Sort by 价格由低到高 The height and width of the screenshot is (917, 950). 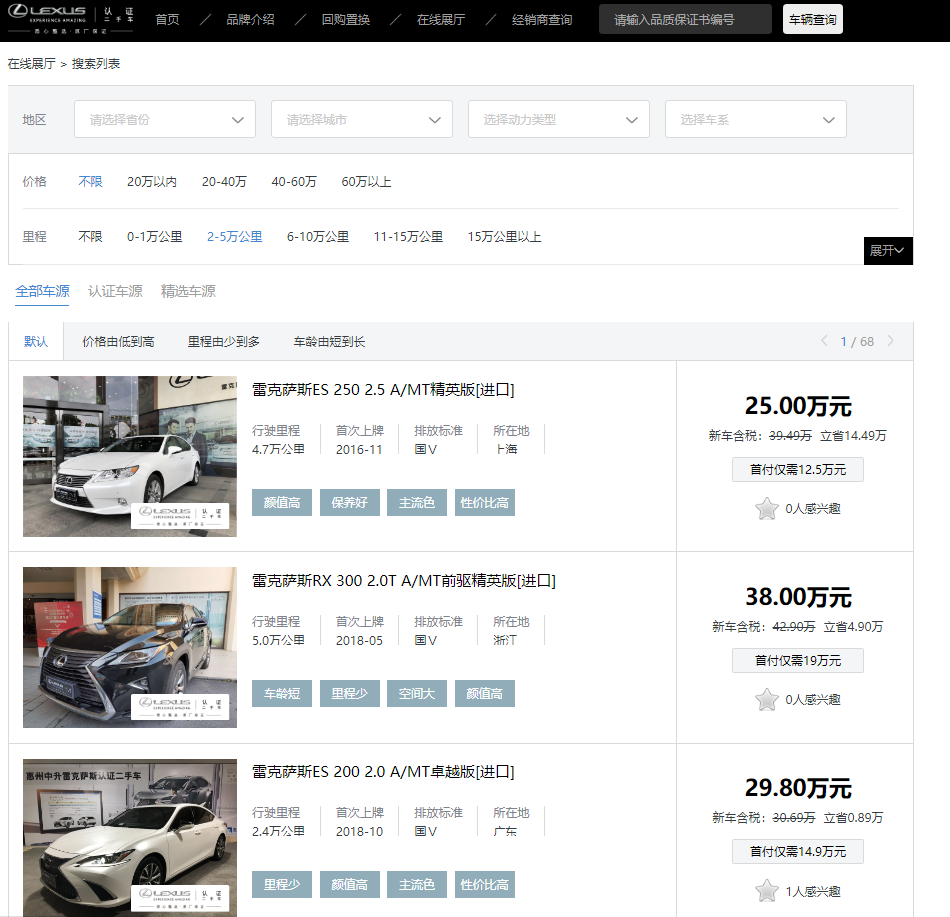[118, 342]
